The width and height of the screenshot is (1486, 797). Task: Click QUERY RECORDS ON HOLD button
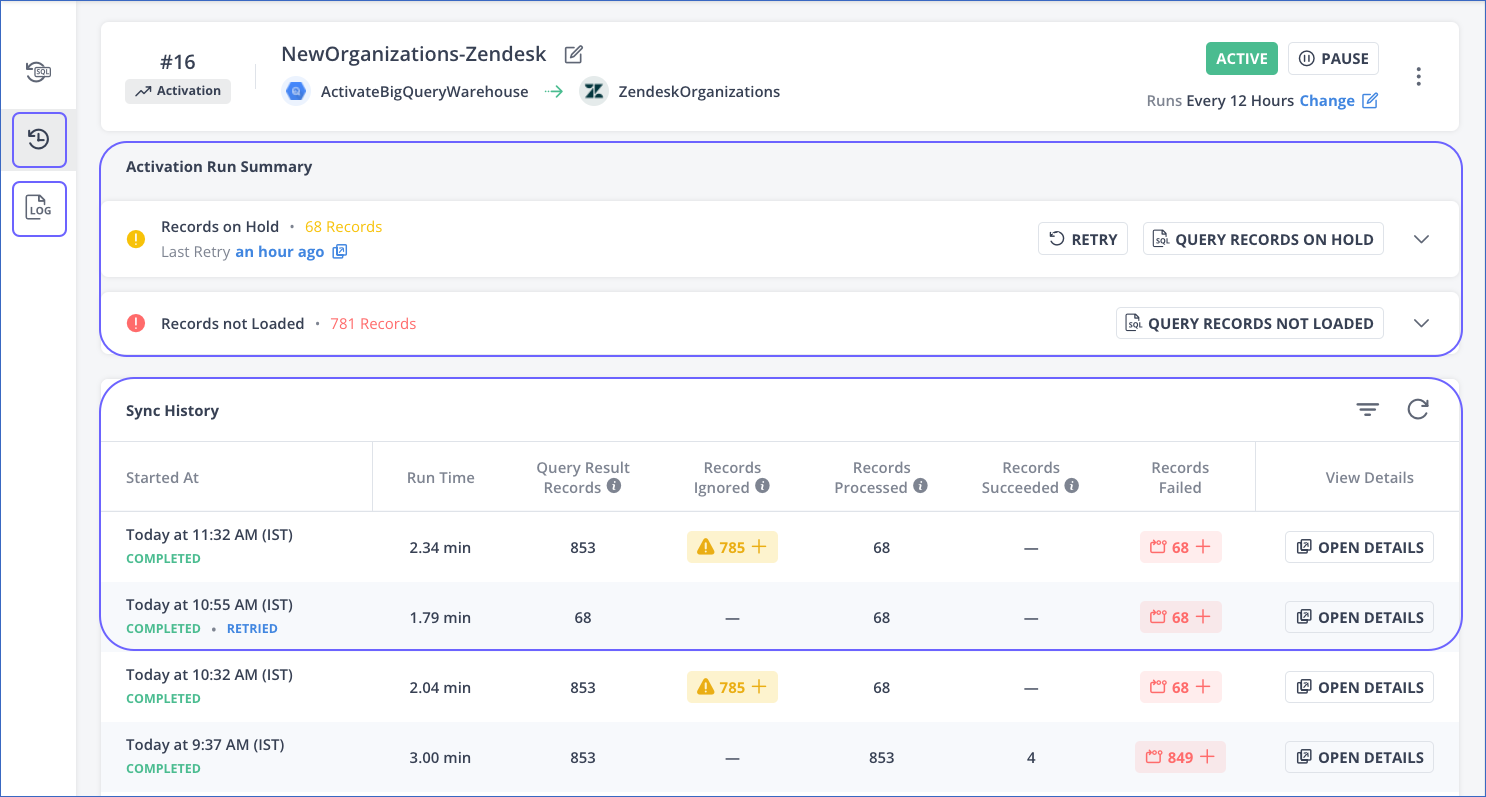[1263, 239]
